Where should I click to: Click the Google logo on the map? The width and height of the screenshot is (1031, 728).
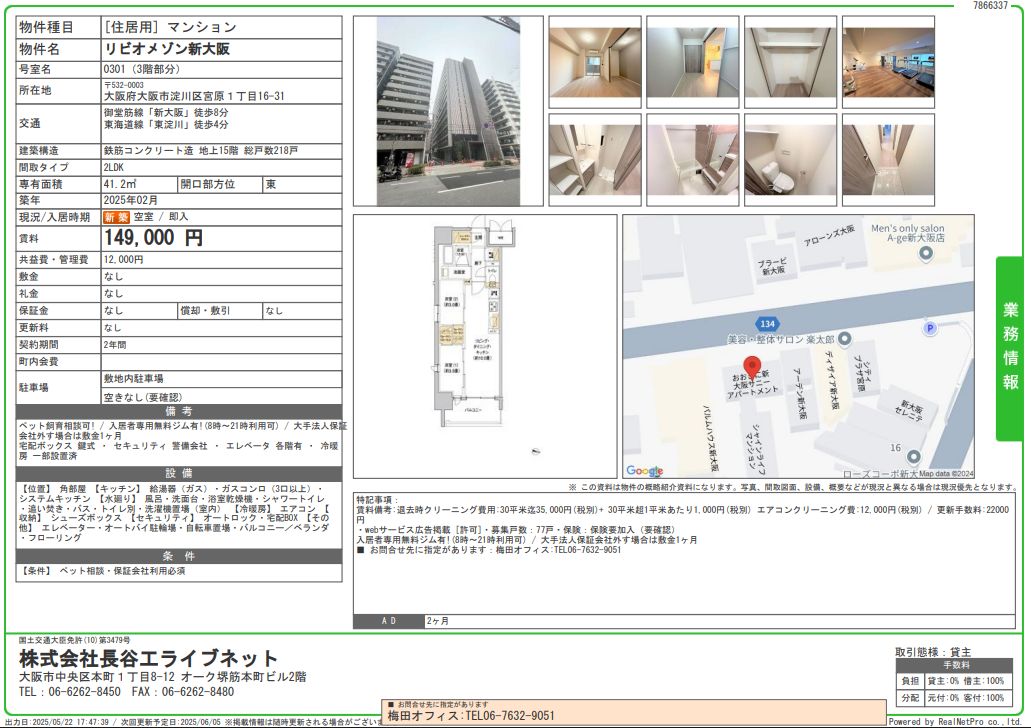coord(644,471)
